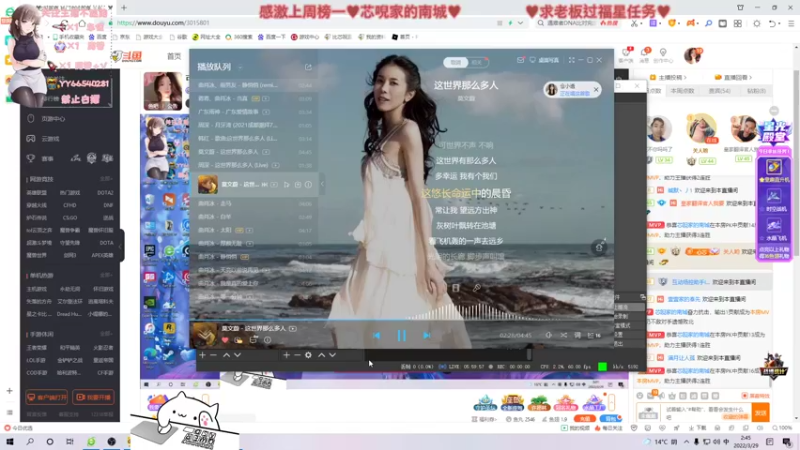Screen dimensions: 800x450
Task: Click taskbar clock showing 2022/3/29
Action: 745,442
